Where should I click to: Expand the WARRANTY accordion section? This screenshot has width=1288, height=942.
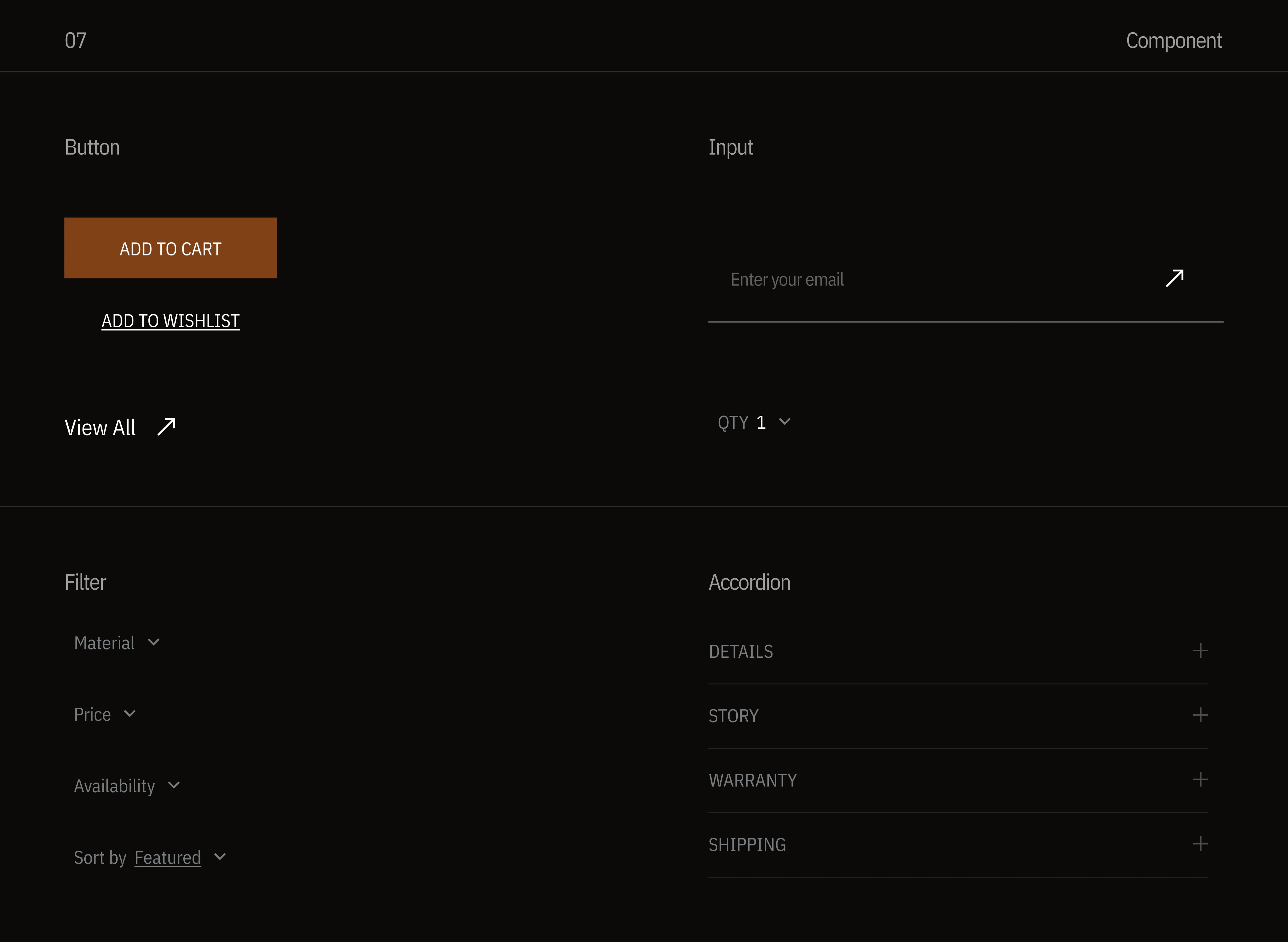pos(753,780)
